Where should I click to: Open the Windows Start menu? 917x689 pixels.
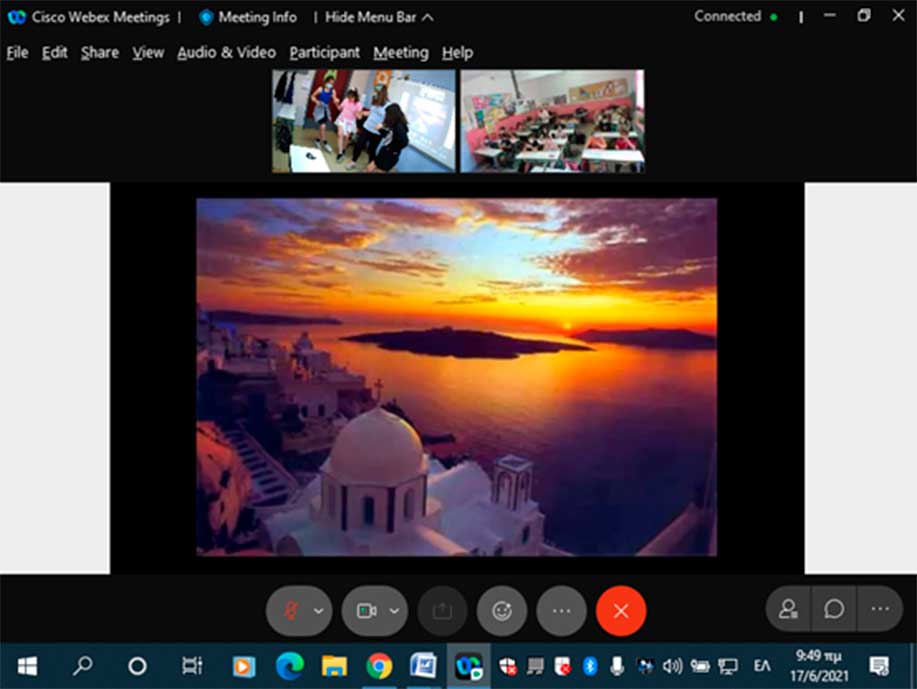pos(27,666)
